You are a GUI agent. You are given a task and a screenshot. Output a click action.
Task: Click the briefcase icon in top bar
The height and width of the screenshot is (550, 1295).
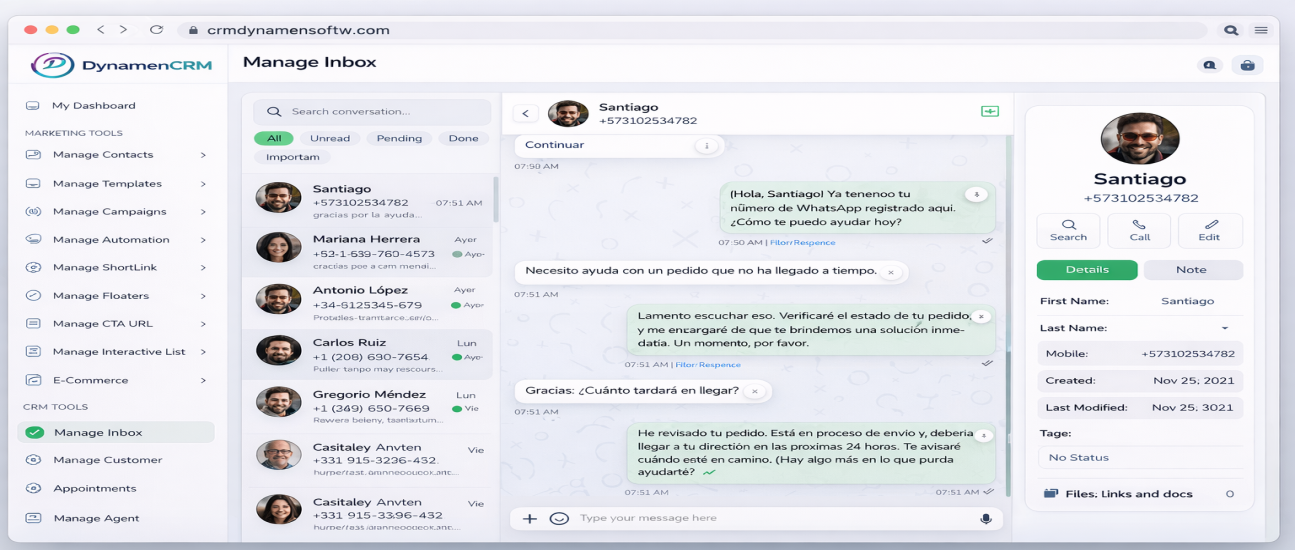tap(1247, 66)
